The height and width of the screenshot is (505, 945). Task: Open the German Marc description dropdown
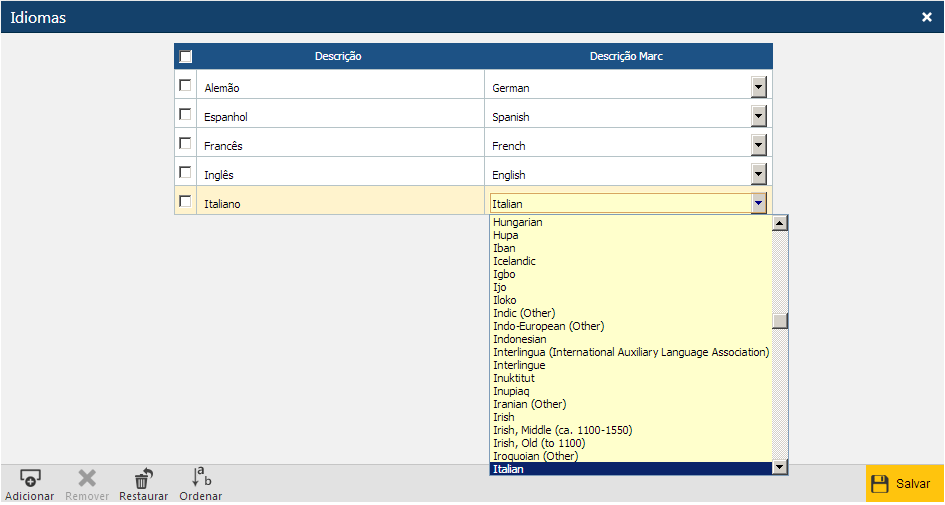[x=758, y=88]
